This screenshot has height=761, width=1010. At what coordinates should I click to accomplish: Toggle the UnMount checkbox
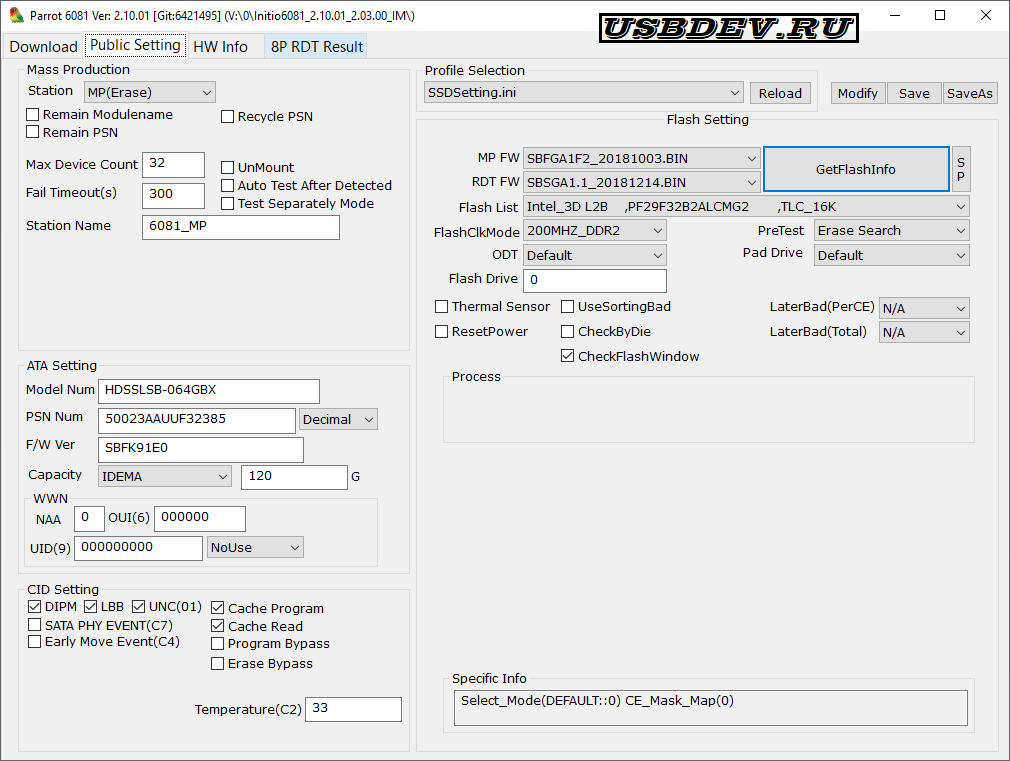coord(227,168)
